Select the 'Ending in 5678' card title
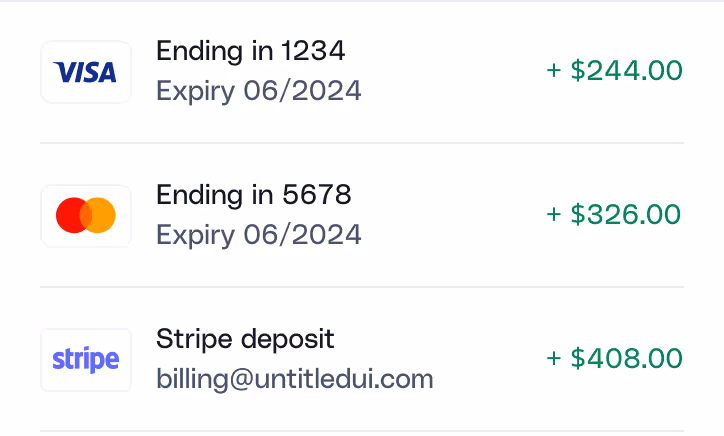The width and height of the screenshot is (724, 436). [x=254, y=195]
